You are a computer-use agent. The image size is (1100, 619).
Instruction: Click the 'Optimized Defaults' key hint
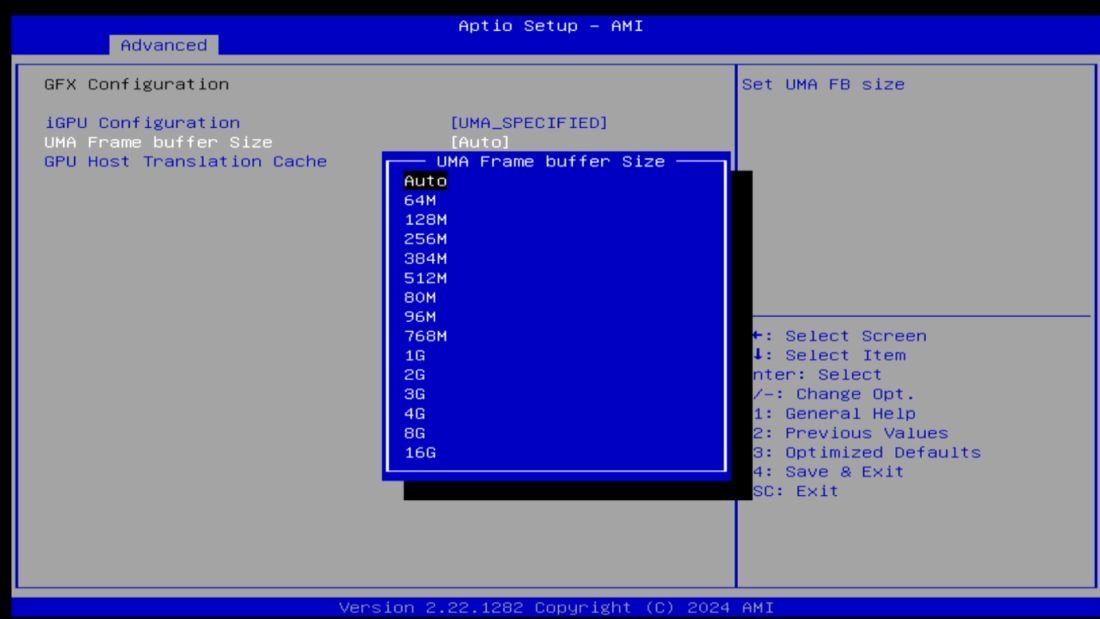(x=883, y=453)
